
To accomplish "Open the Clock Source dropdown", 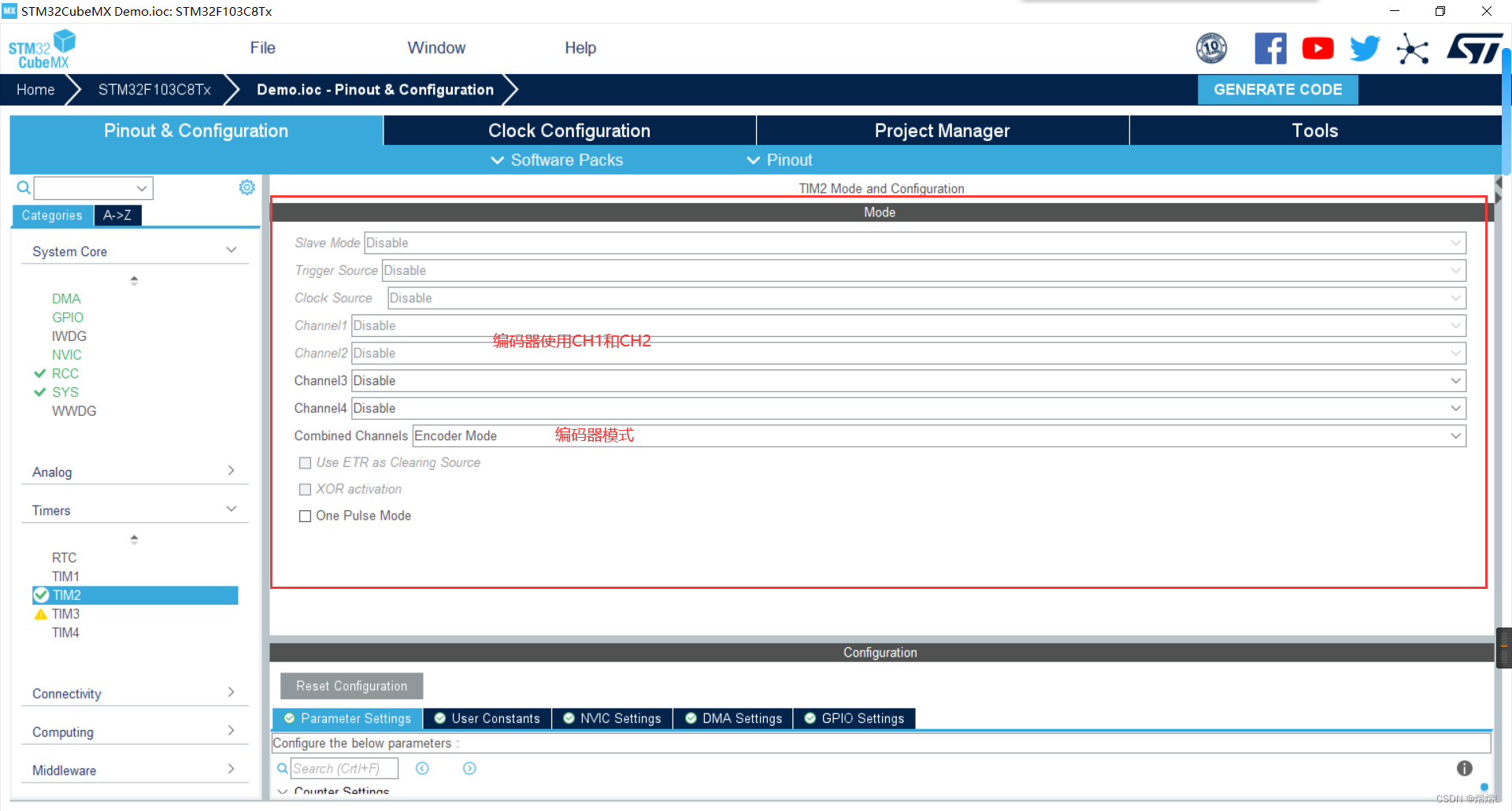I will [927, 298].
